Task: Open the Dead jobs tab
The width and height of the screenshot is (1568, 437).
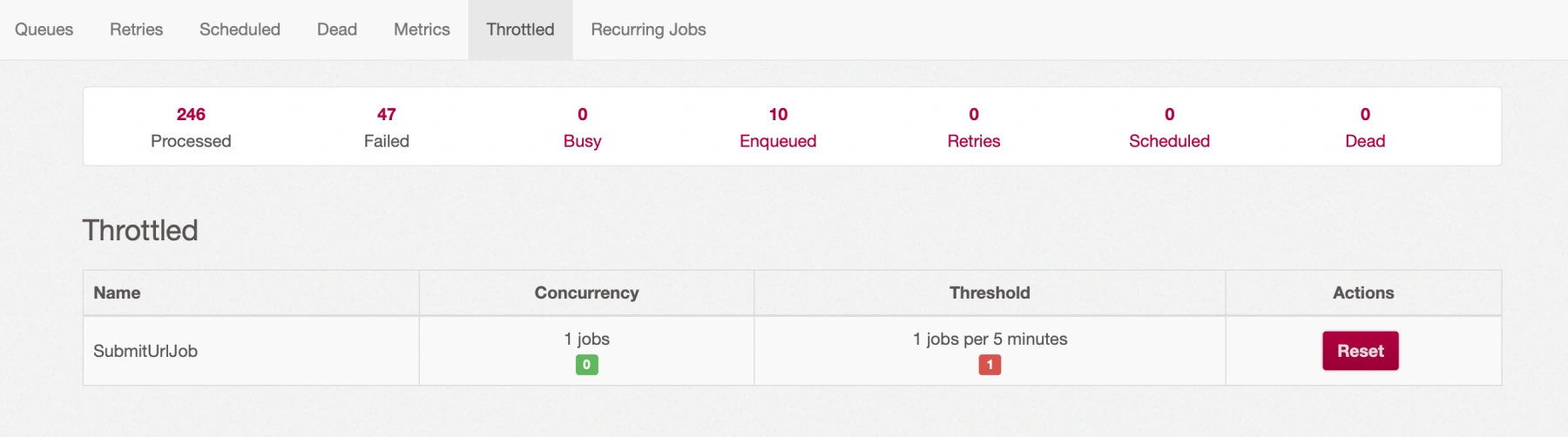Action: [x=337, y=30]
